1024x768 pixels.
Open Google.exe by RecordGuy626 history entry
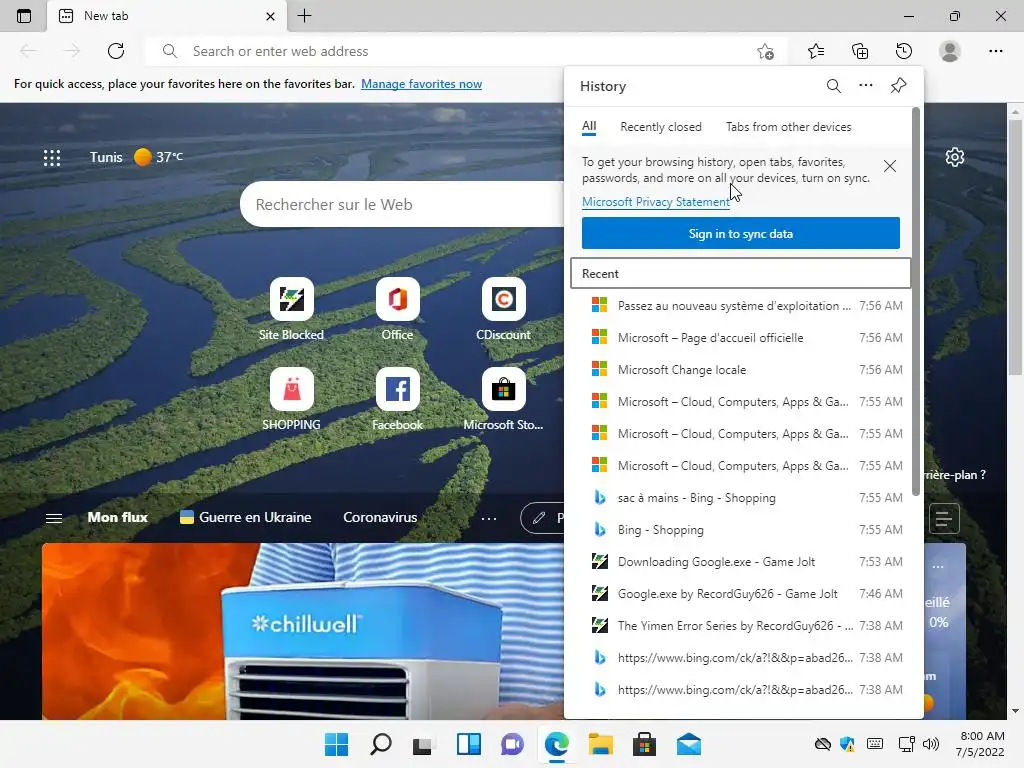741,594
